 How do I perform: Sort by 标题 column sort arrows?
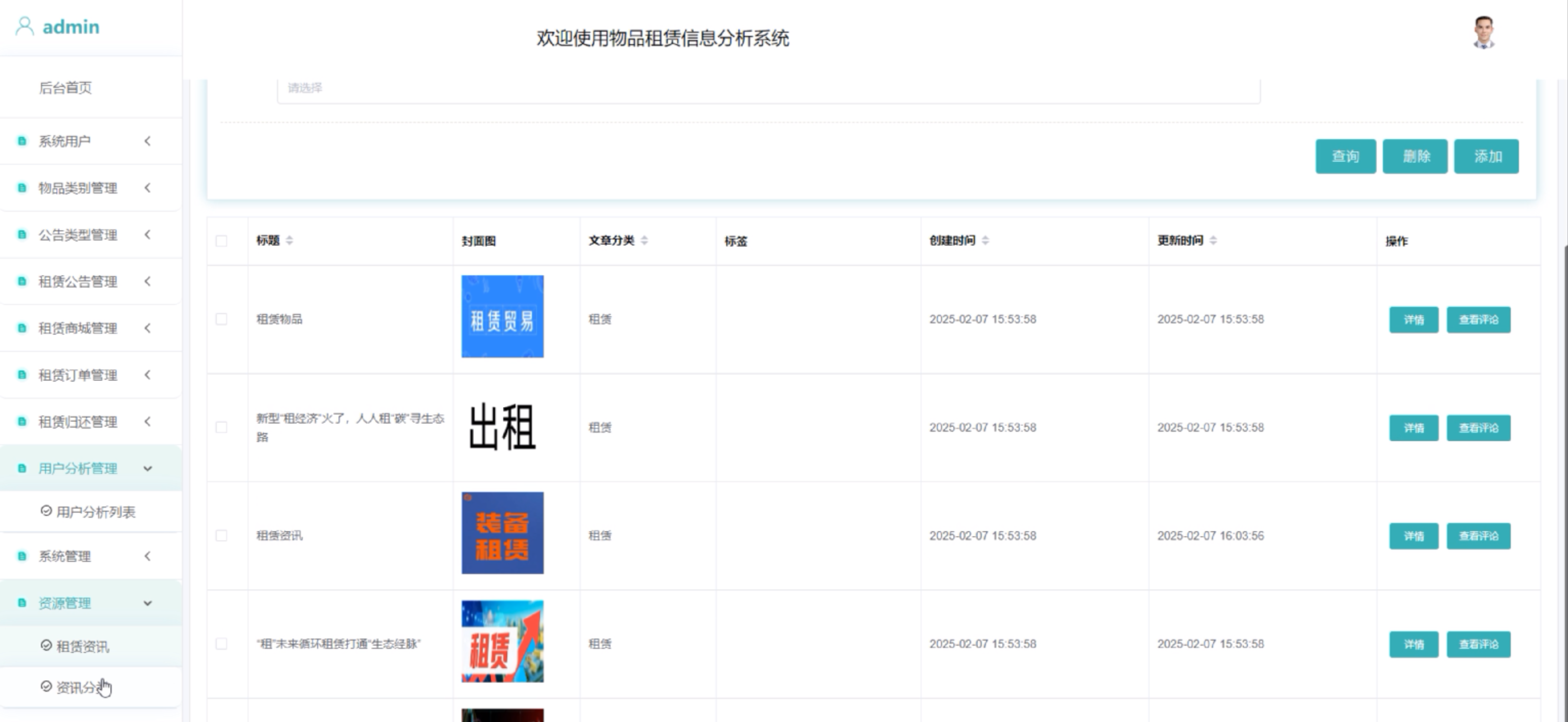click(289, 240)
